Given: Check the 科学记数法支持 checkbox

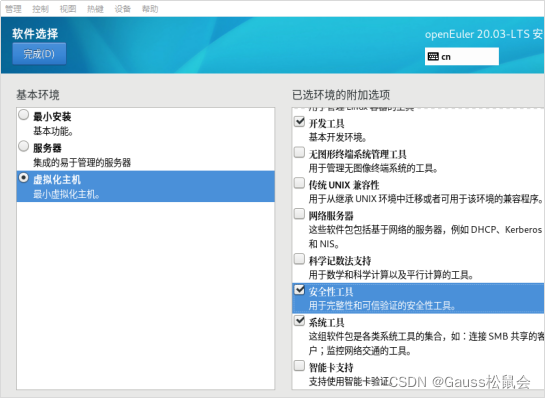Looking at the screenshot, I should [x=299, y=259].
